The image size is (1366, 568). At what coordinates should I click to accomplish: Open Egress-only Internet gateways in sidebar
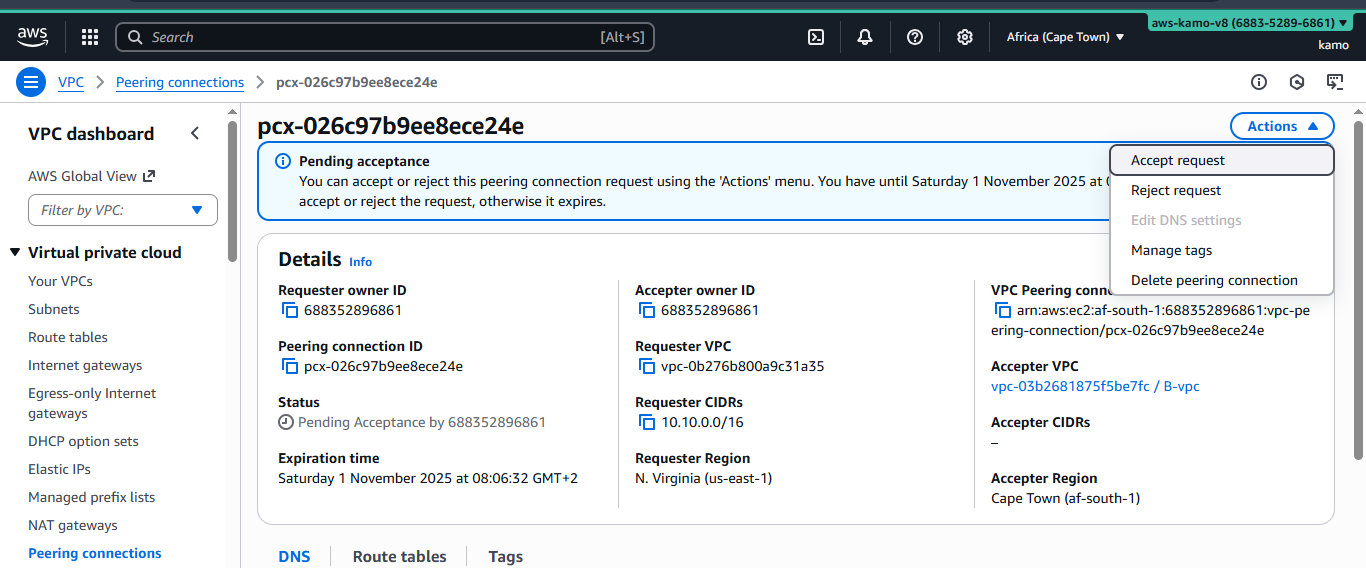[x=92, y=403]
